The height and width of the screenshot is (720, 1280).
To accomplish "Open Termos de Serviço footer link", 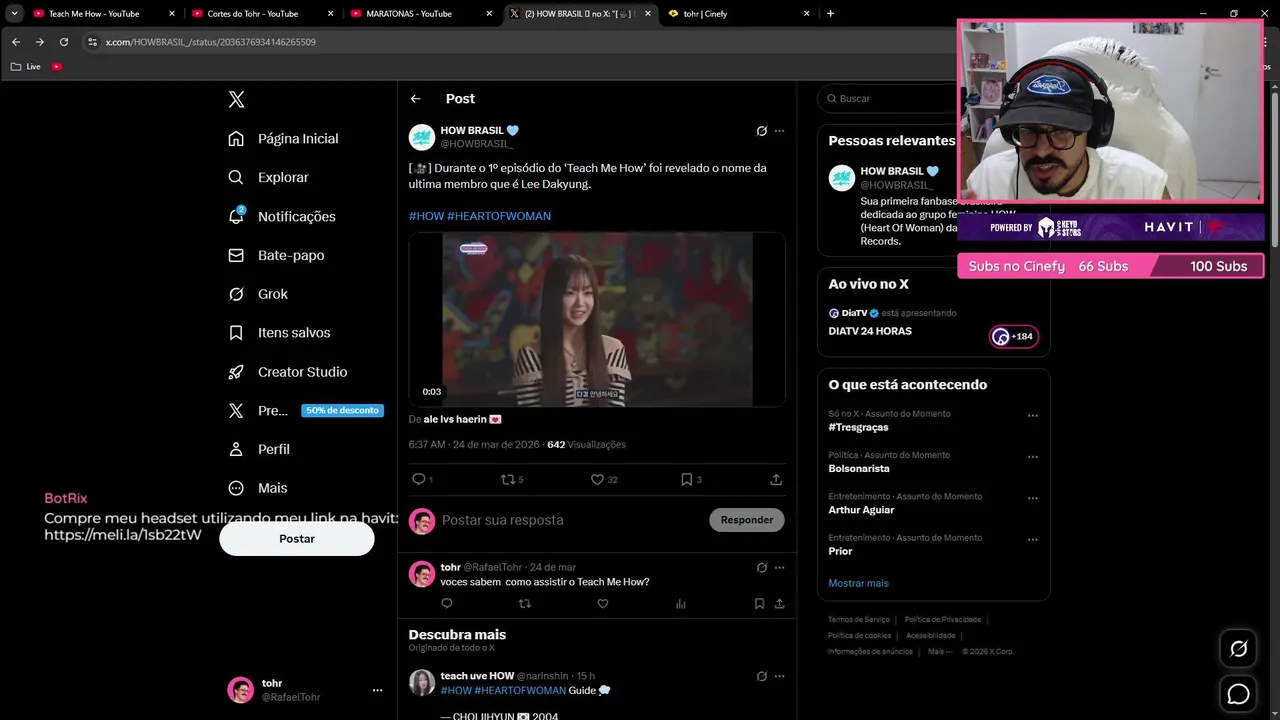I will [x=858, y=620].
